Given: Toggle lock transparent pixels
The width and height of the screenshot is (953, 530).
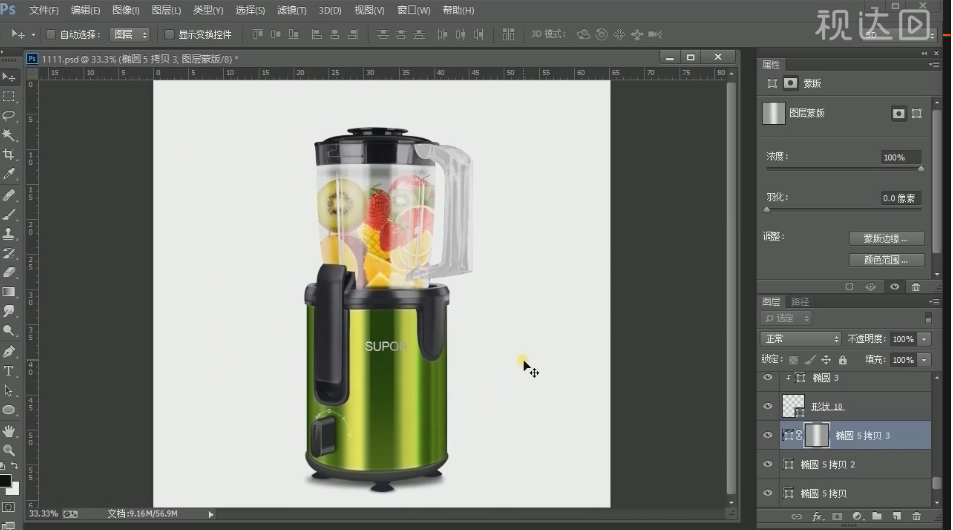Looking at the screenshot, I should [793, 360].
